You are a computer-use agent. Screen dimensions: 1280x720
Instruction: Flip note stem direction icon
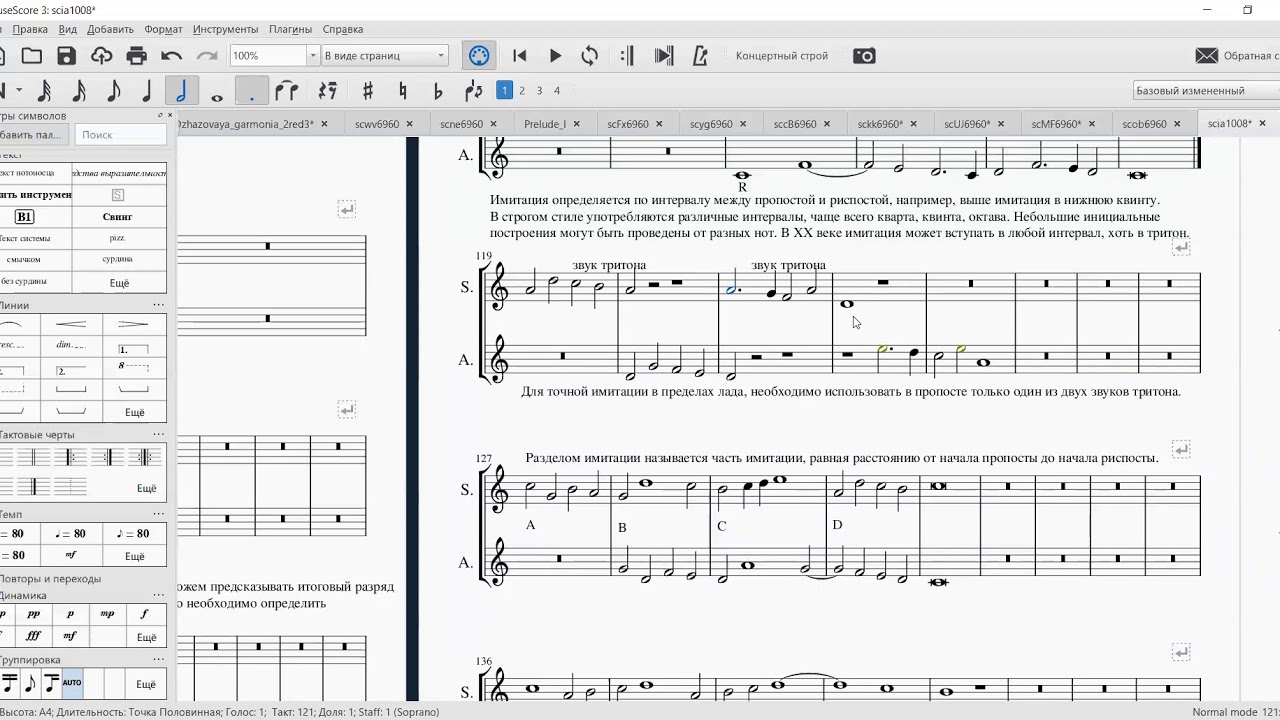pyautogui.click(x=474, y=91)
